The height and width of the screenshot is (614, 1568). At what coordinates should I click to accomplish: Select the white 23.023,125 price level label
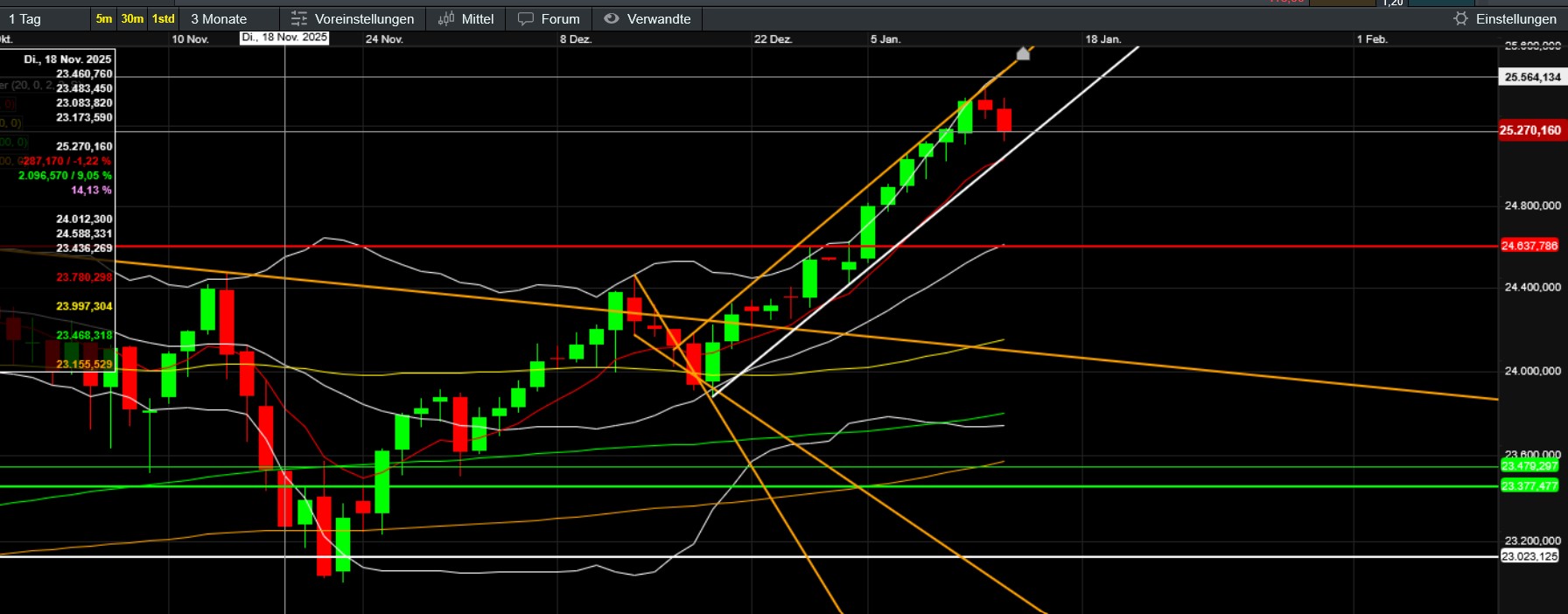1529,556
